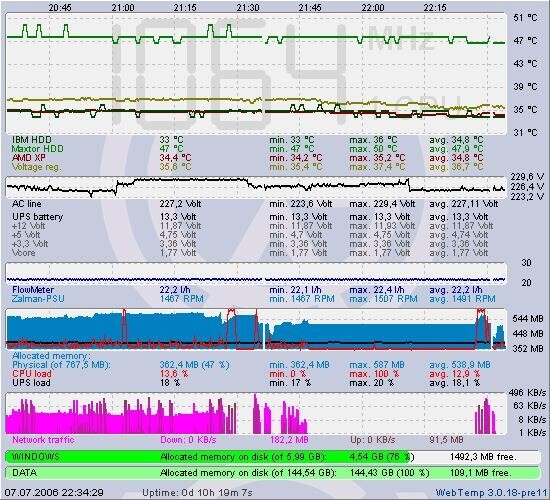
Task: Click the 544 MB memory axis label
Action: coord(528,319)
